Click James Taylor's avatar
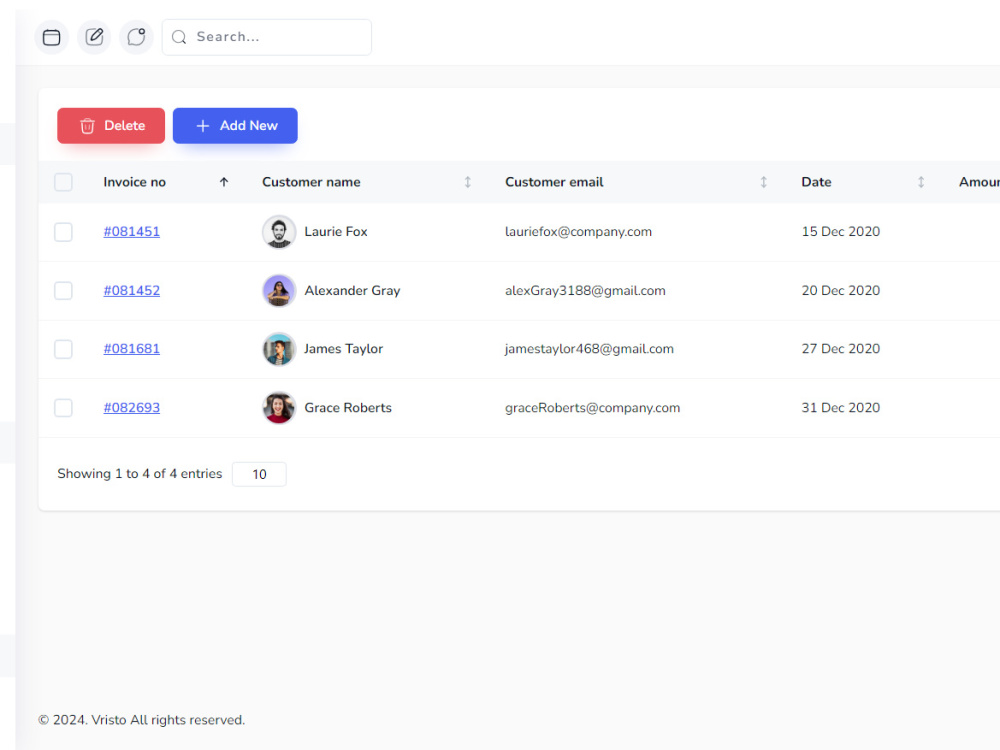Screen dimensions: 1000x750 click(279, 349)
